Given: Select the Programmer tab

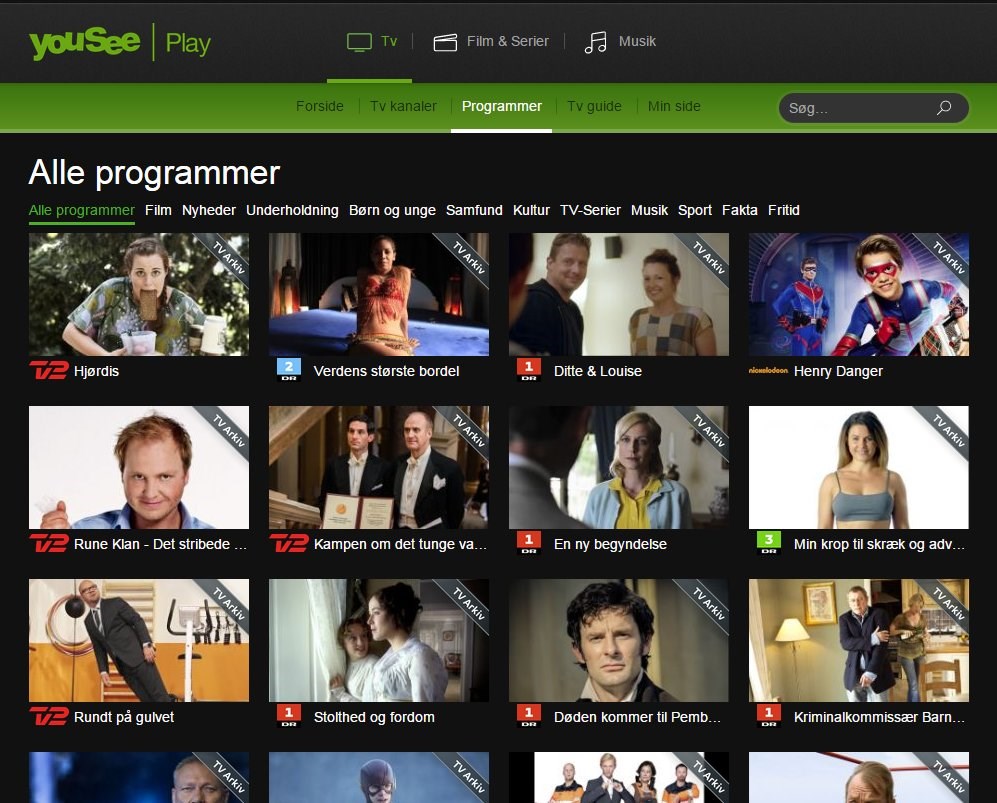Looking at the screenshot, I should pyautogui.click(x=502, y=106).
